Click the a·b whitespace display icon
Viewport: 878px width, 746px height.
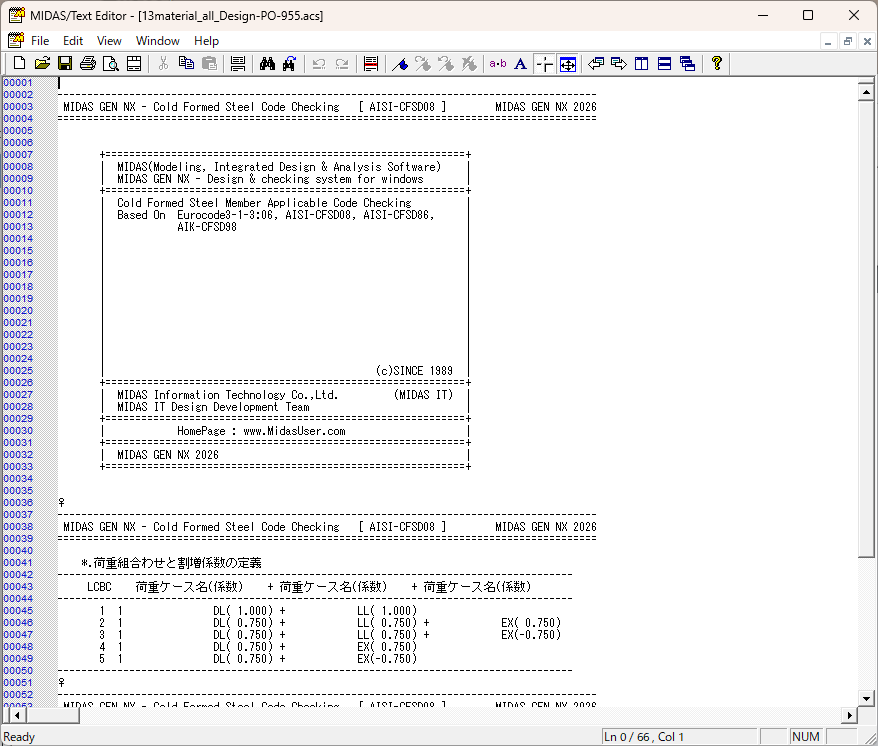coord(498,64)
